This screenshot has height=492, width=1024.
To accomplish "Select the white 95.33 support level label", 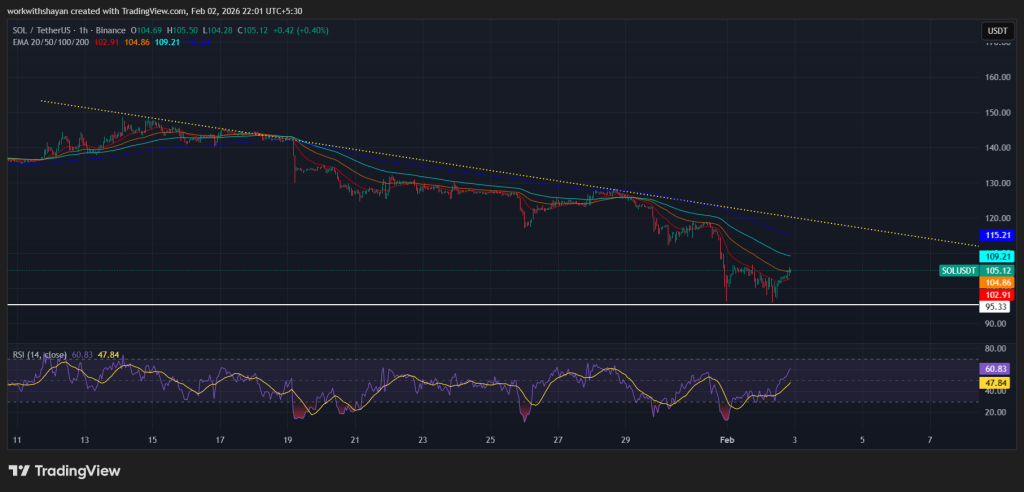I will [999, 308].
